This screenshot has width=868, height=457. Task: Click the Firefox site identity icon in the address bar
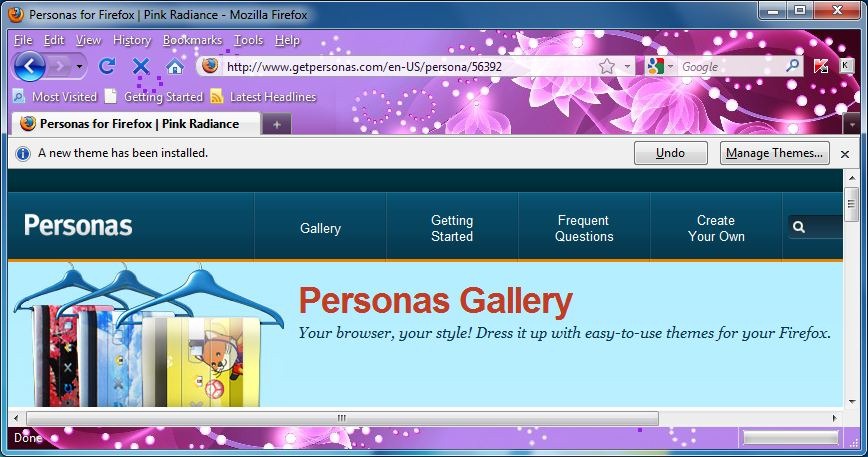click(x=210, y=66)
